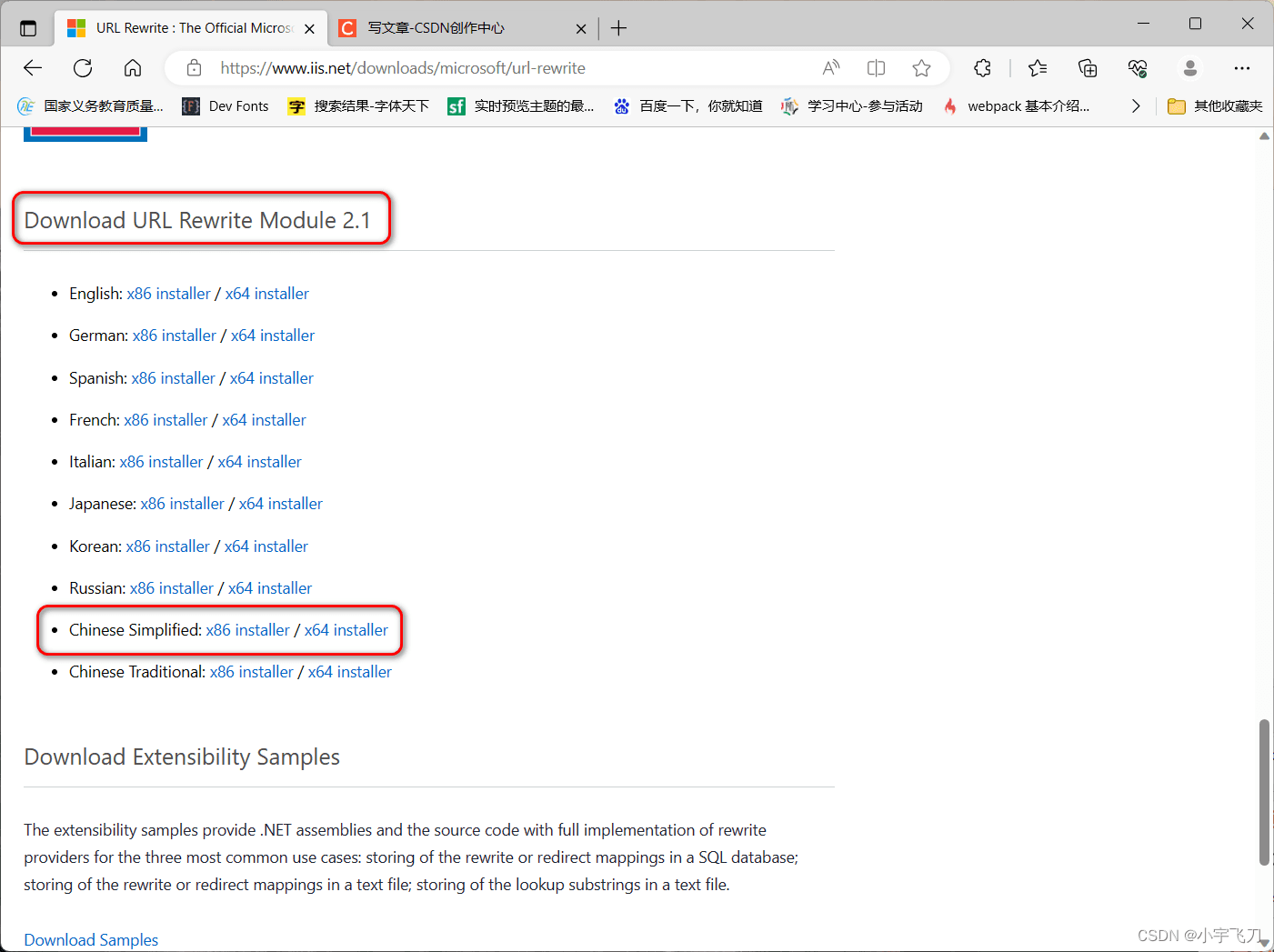Open the Extensions menu

[982, 68]
